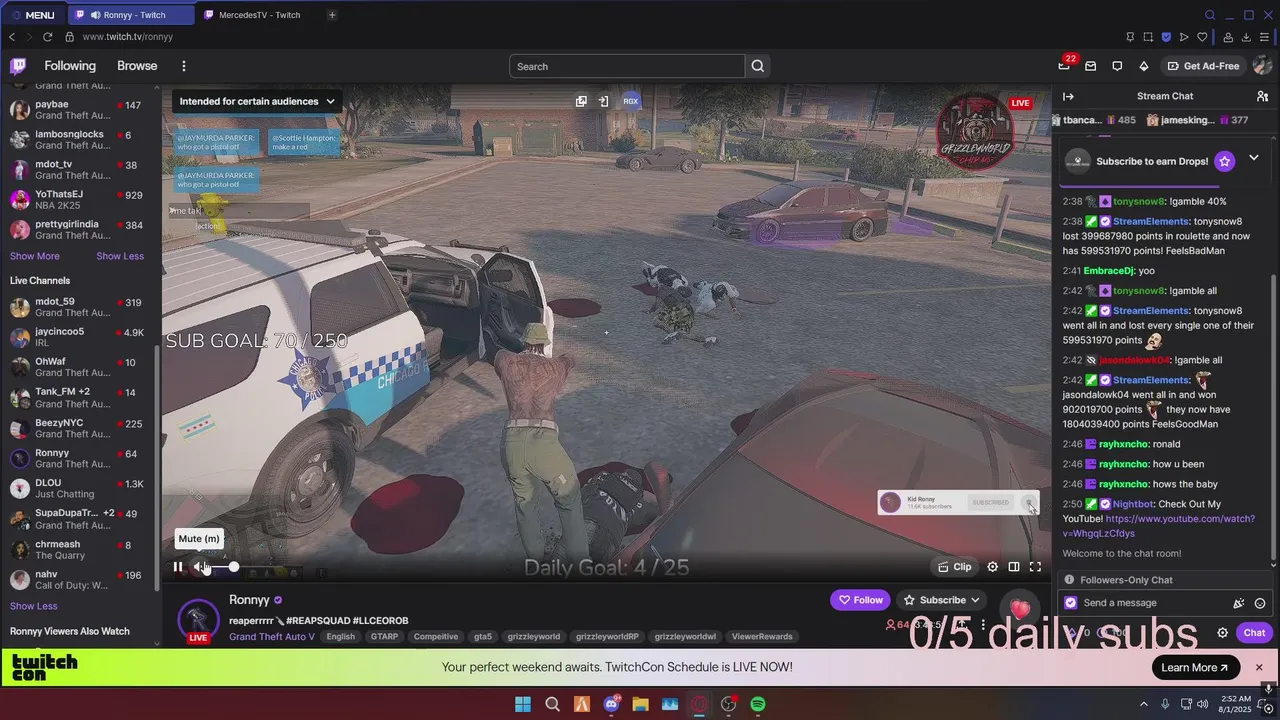Screen dimensions: 1280x720
Task: Open Spotify from the Windows taskbar
Action: coord(758,704)
